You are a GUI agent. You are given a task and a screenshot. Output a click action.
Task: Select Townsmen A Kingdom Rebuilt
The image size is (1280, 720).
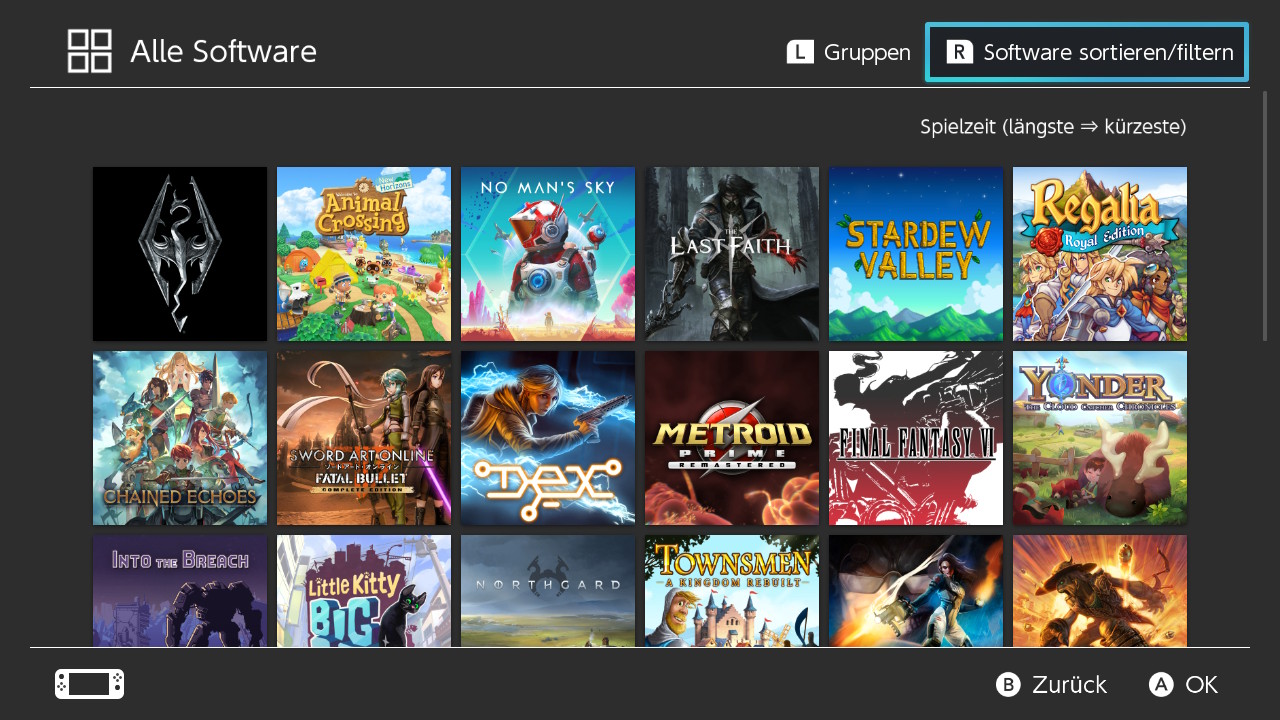tap(732, 591)
